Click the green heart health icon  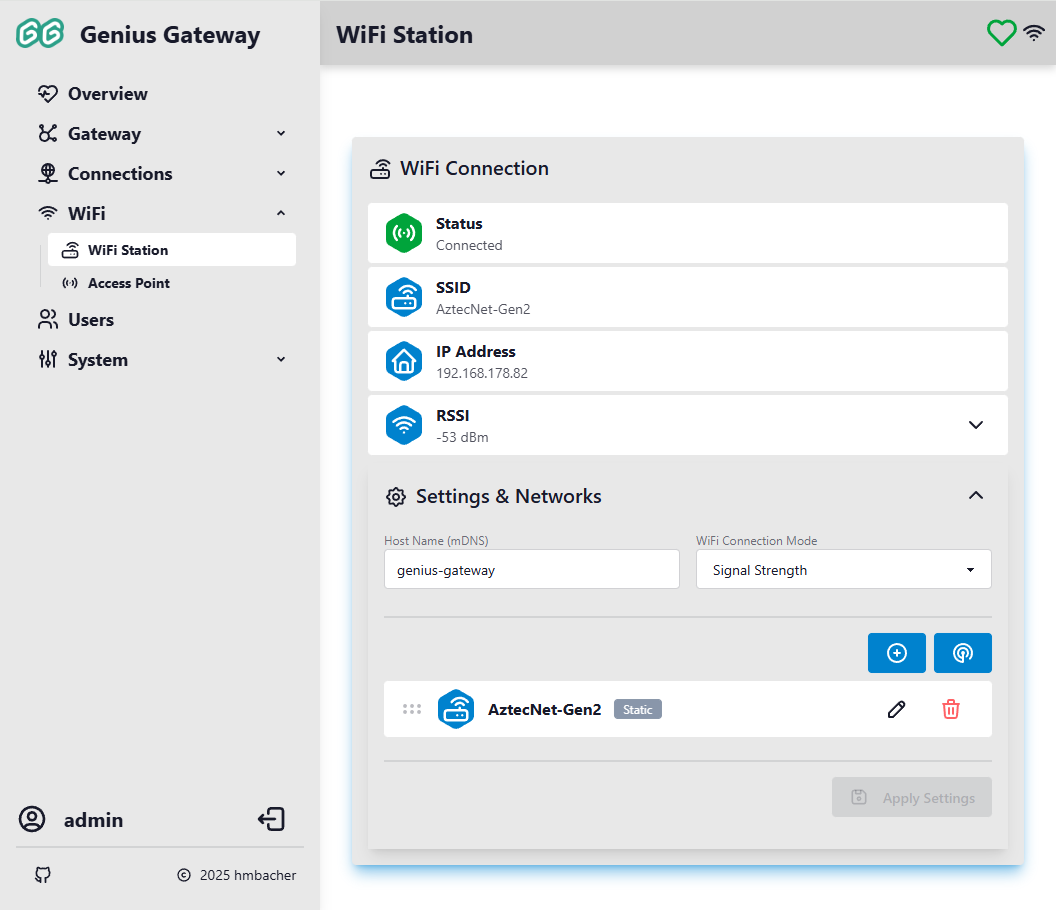click(x=1001, y=34)
